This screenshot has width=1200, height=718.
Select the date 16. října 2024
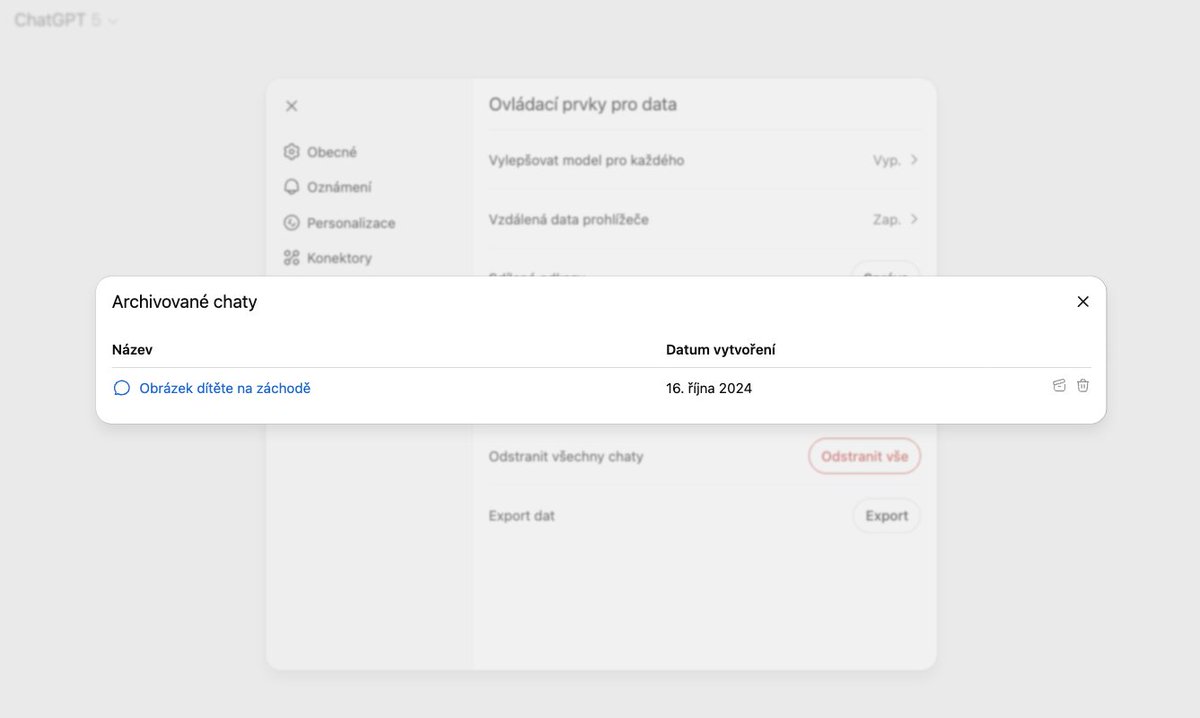(x=709, y=388)
